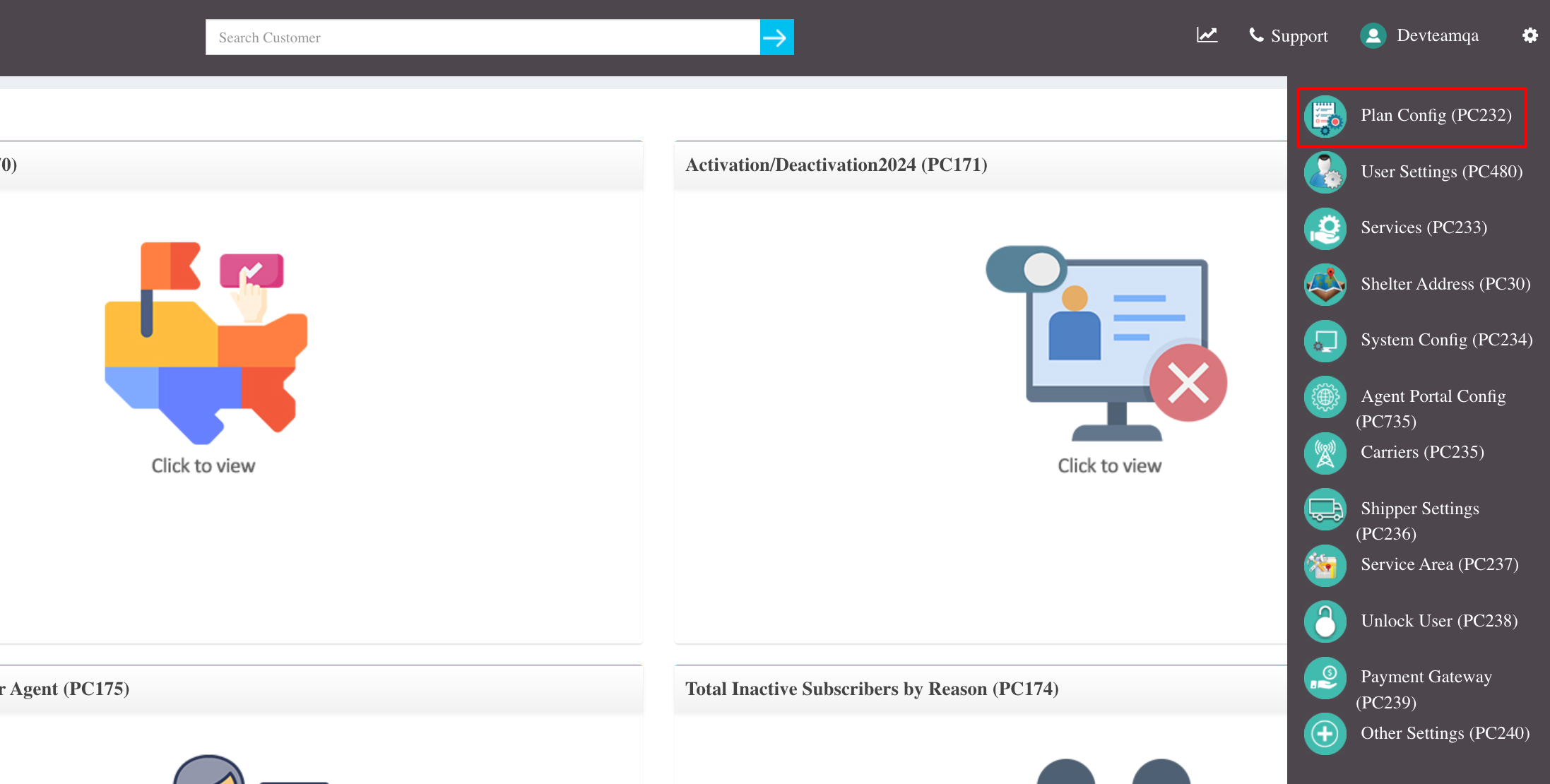This screenshot has width=1550, height=784.
Task: Open the settings gear icon
Action: (x=1530, y=35)
